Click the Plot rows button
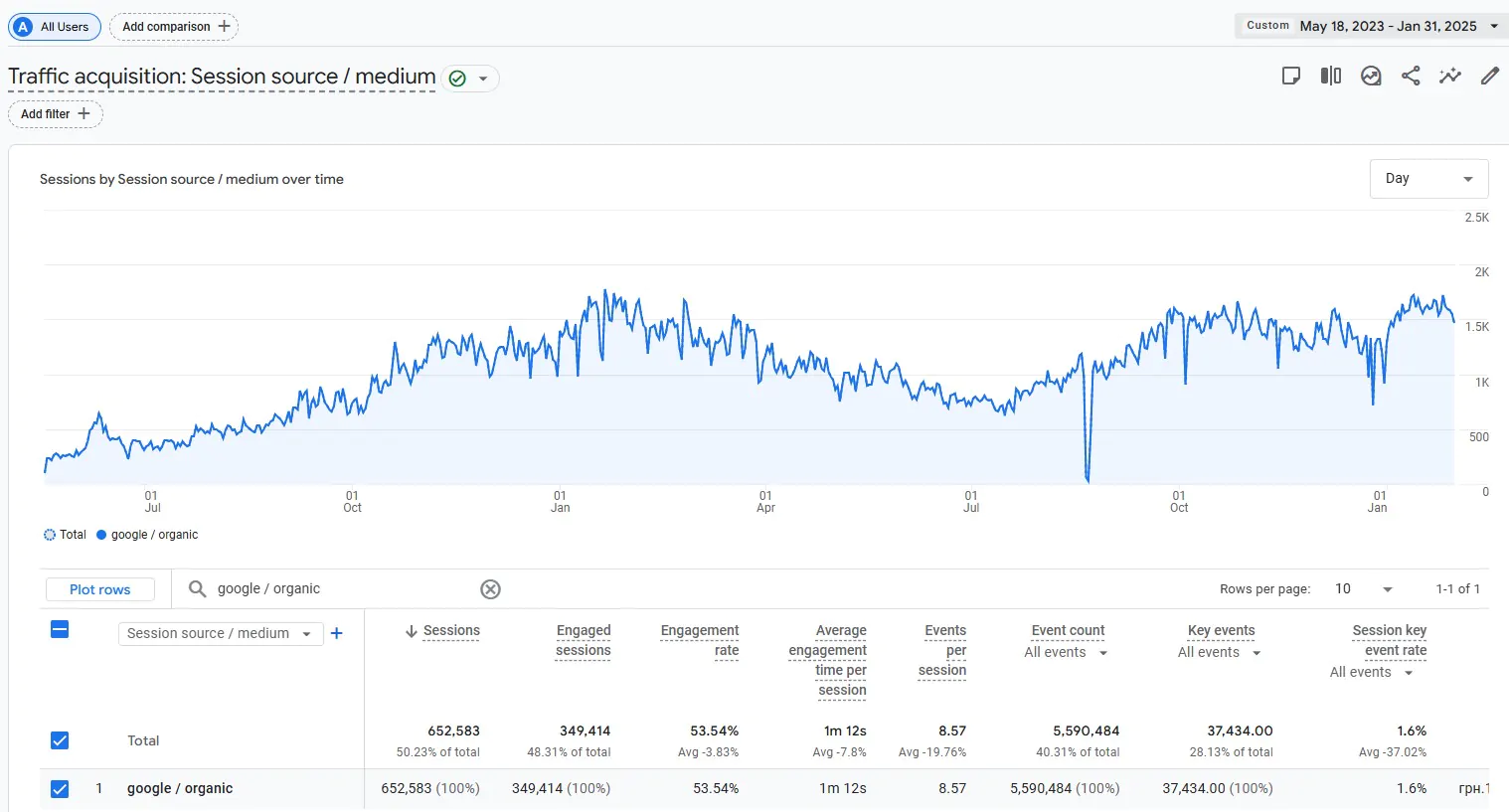Screen dimensions: 1509x812 click(x=100, y=589)
